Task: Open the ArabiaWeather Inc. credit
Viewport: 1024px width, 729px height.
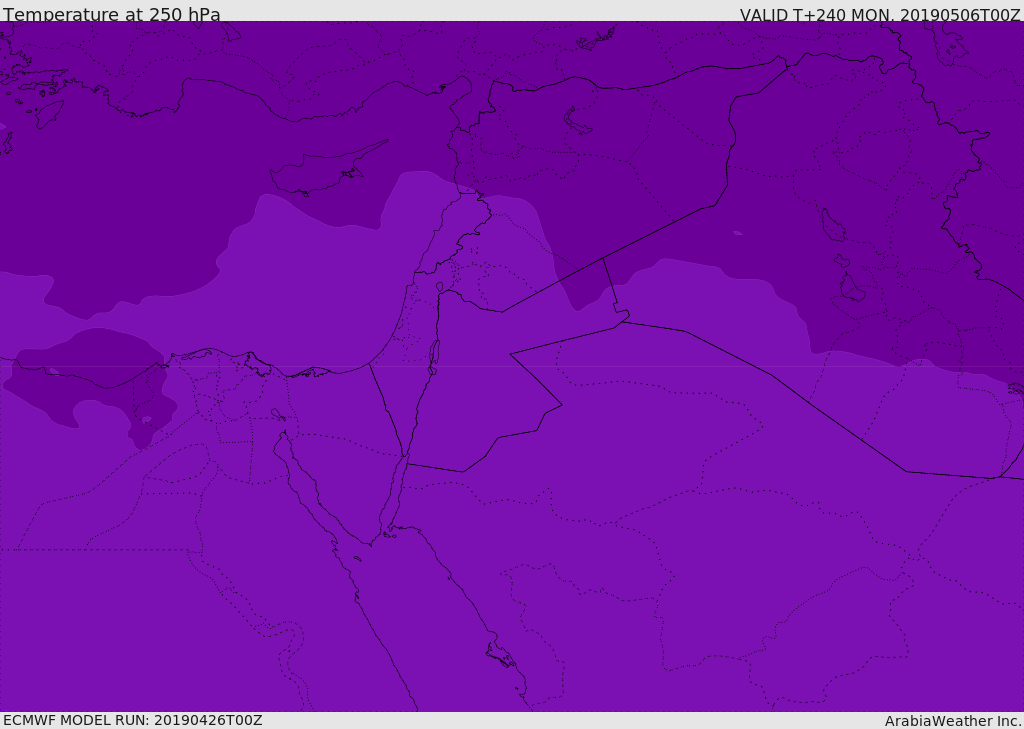Action: tap(953, 721)
